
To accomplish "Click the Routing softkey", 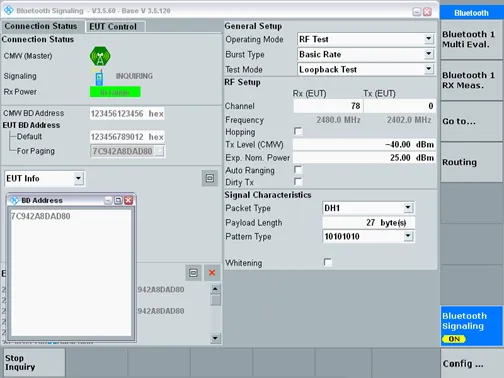I will coord(471,162).
